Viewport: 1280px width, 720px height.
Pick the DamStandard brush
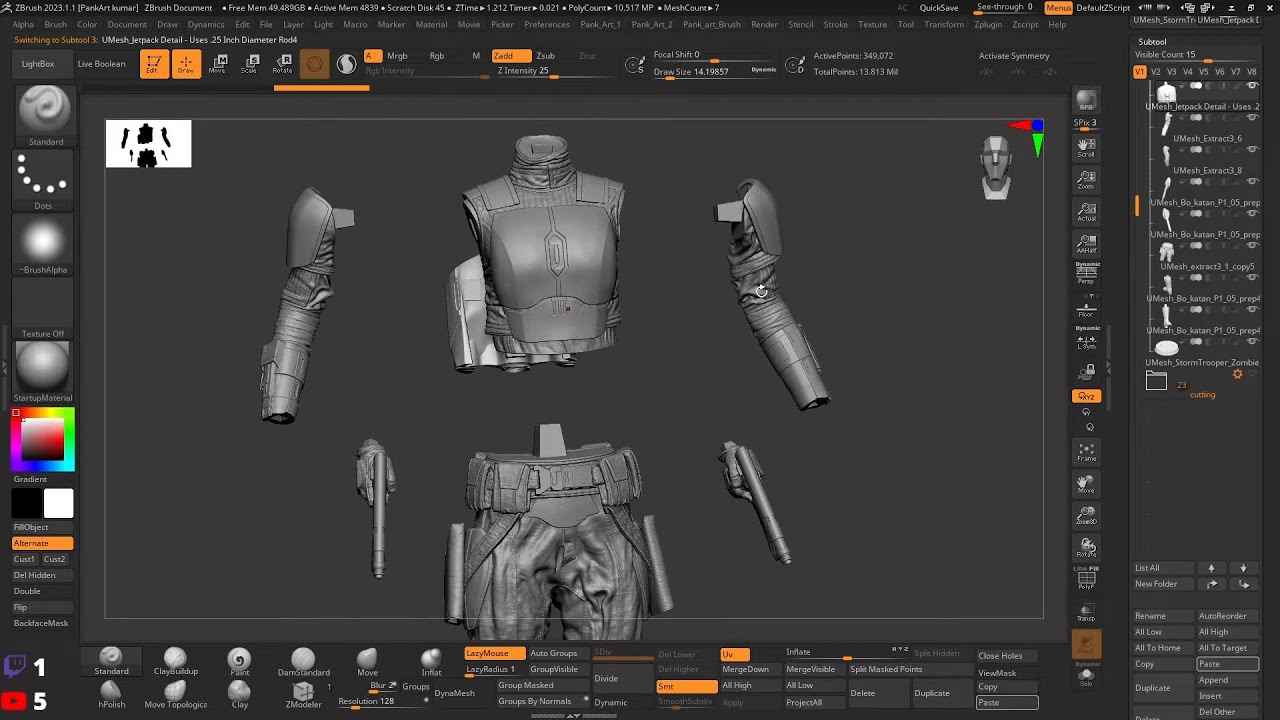303,661
